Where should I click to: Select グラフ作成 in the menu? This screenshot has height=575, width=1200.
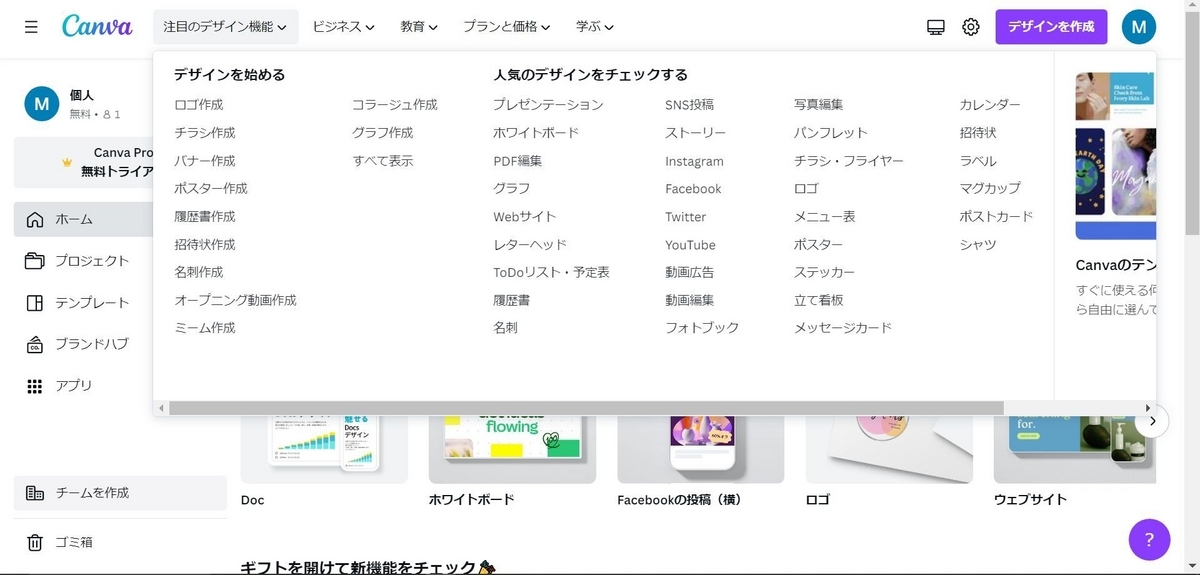pos(383,133)
